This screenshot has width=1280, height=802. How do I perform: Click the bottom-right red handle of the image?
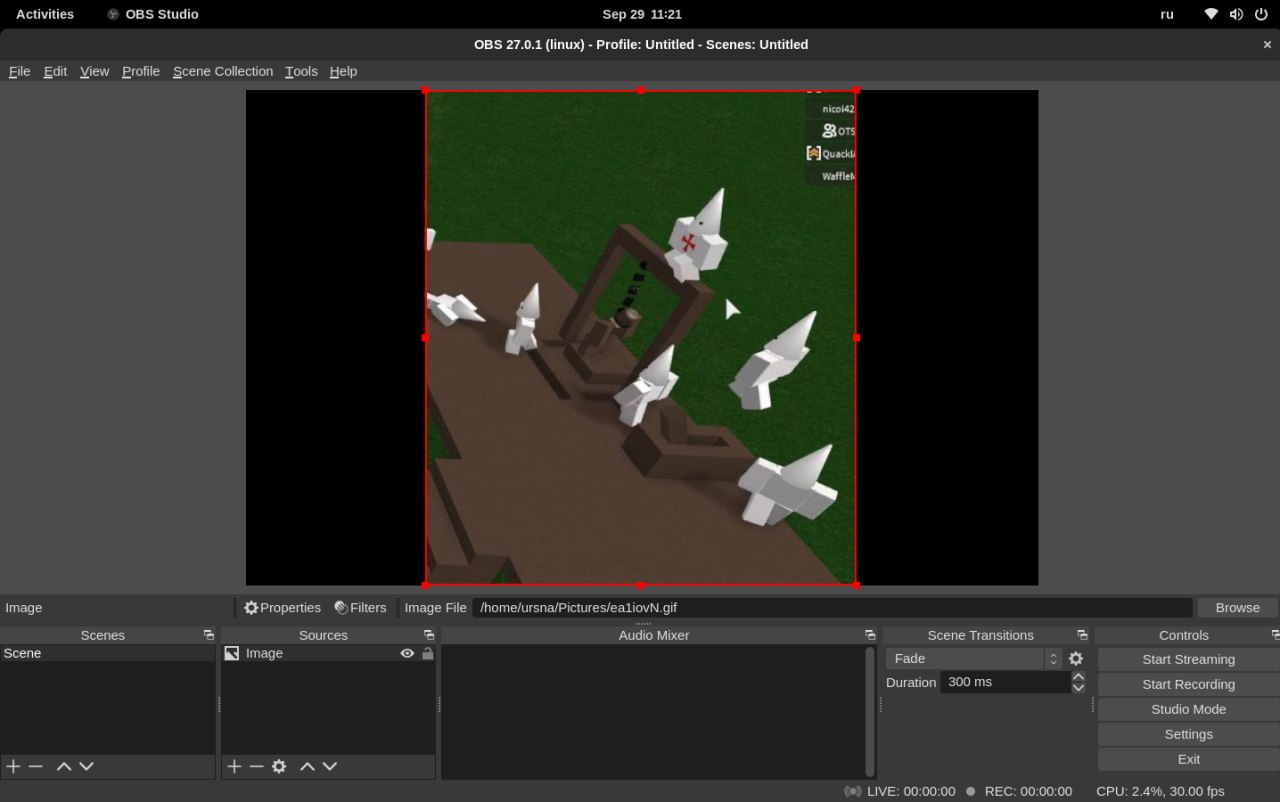pyautogui.click(x=856, y=585)
